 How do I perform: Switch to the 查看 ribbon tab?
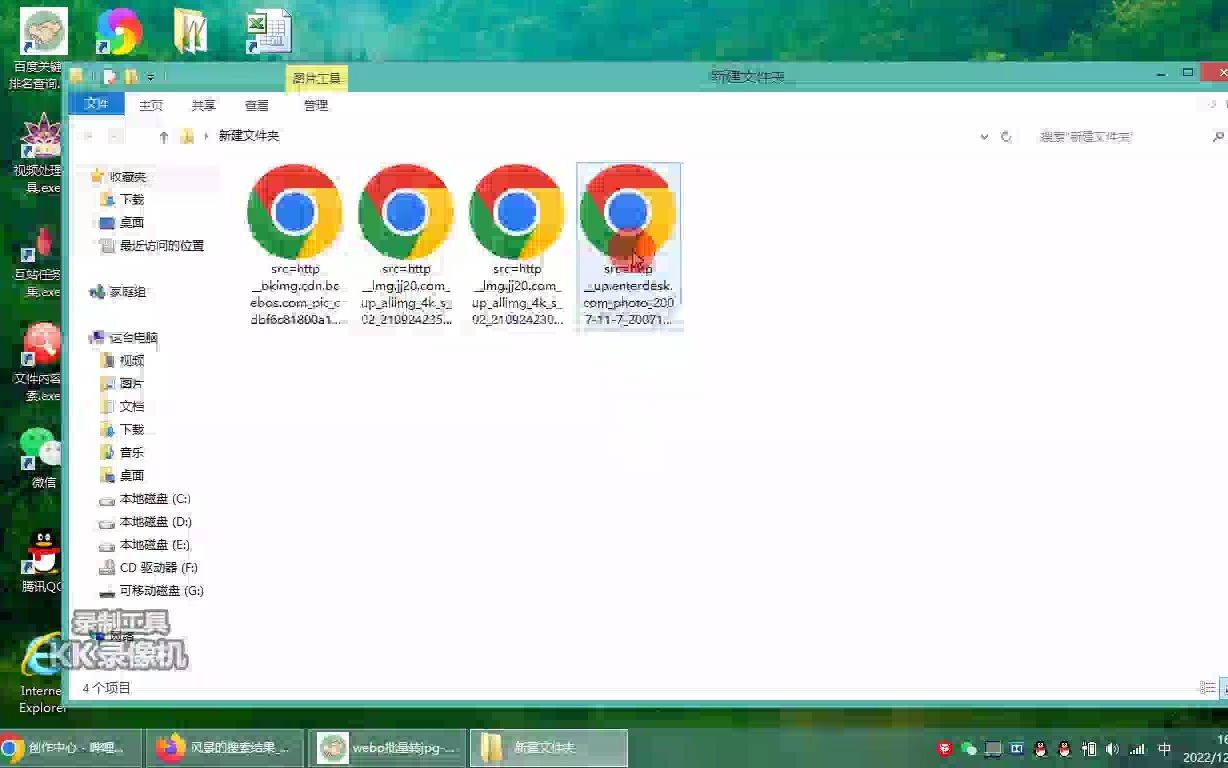(x=256, y=104)
